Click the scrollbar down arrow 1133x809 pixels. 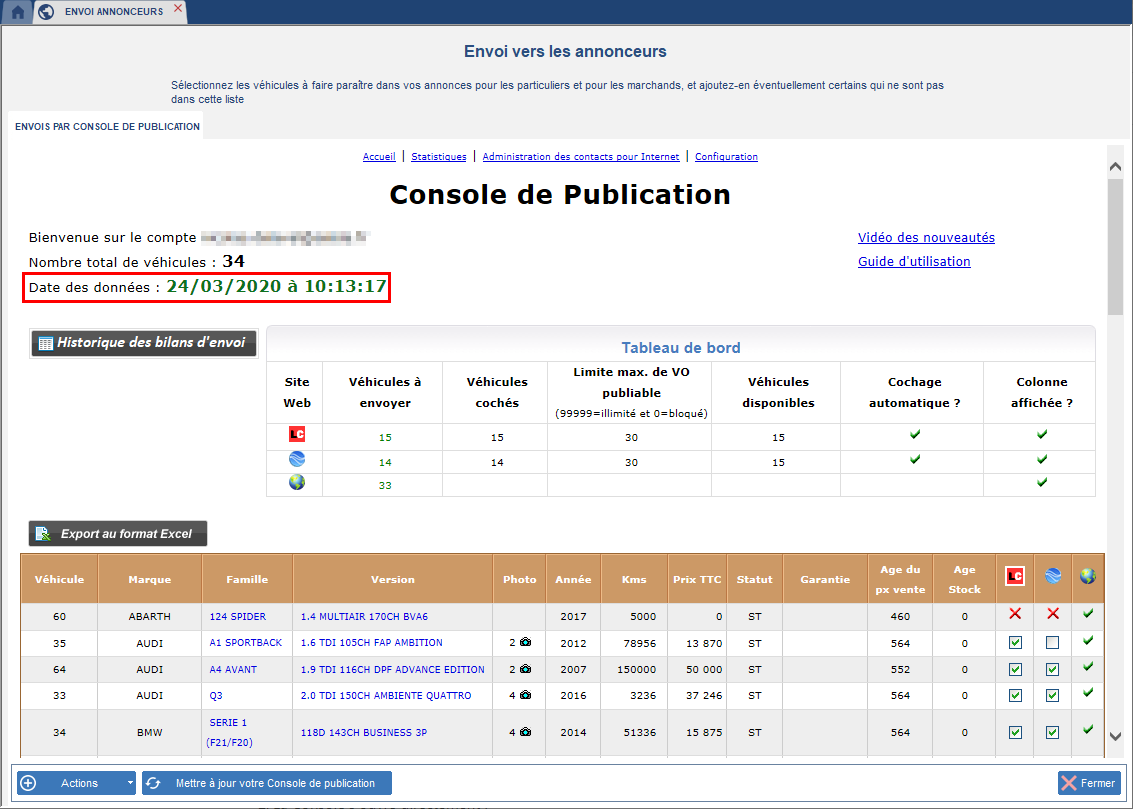point(1115,737)
